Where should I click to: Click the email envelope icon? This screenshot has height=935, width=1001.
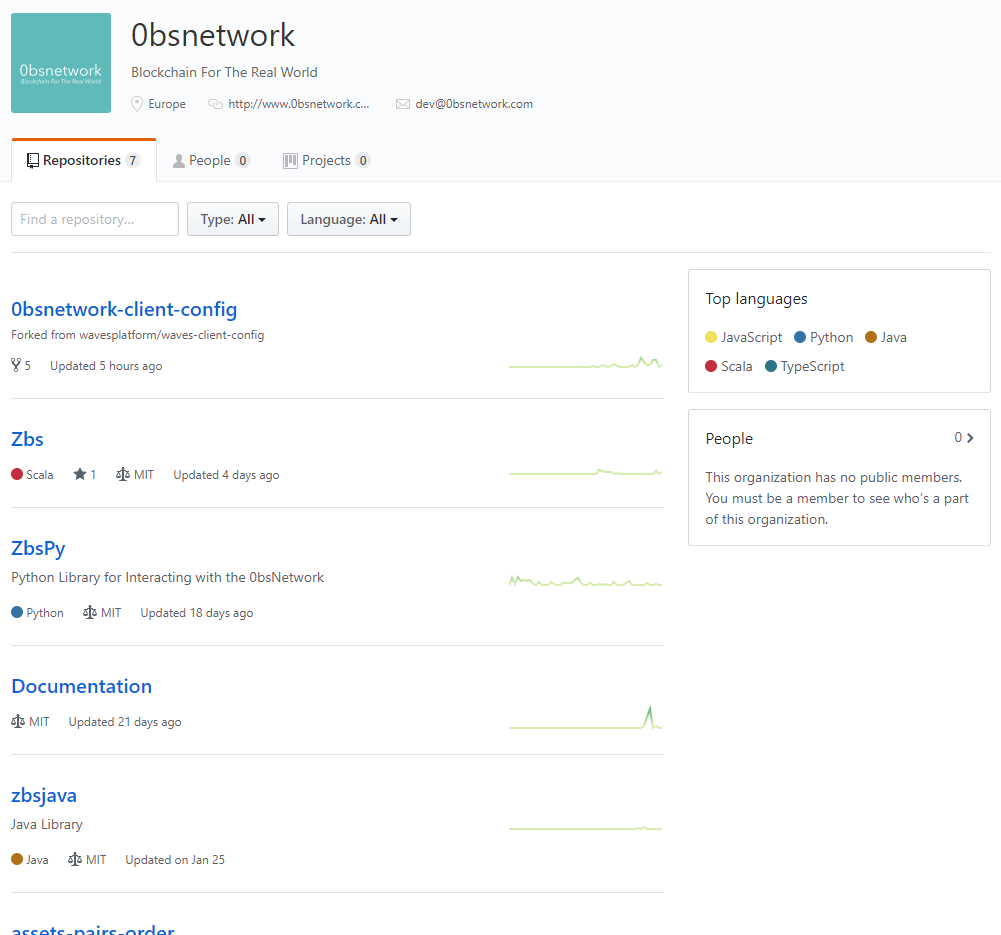coord(403,104)
